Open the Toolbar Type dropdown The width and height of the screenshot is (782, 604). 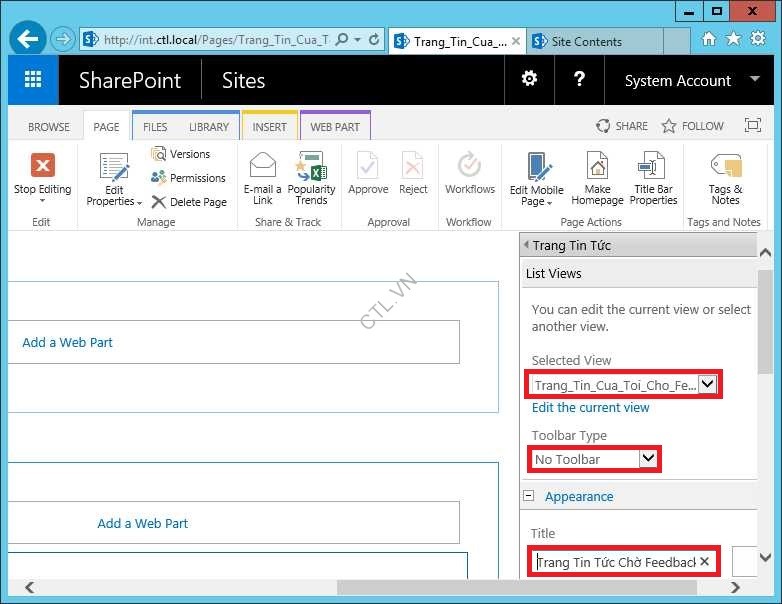(x=648, y=458)
